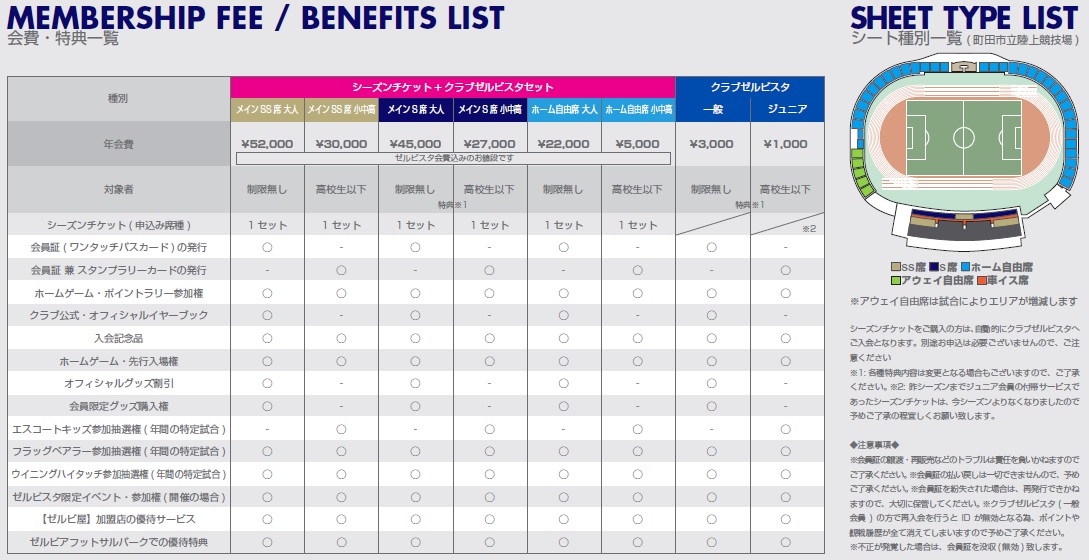Click the S席 navy legend square
Screen dimensions: 1089x560
point(933,268)
